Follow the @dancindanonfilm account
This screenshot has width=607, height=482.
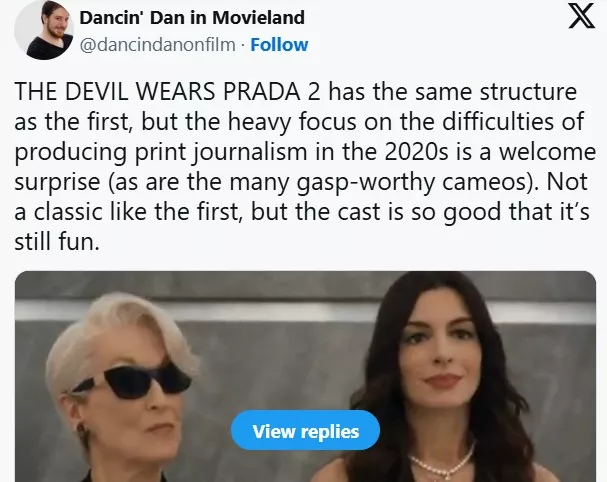(279, 45)
